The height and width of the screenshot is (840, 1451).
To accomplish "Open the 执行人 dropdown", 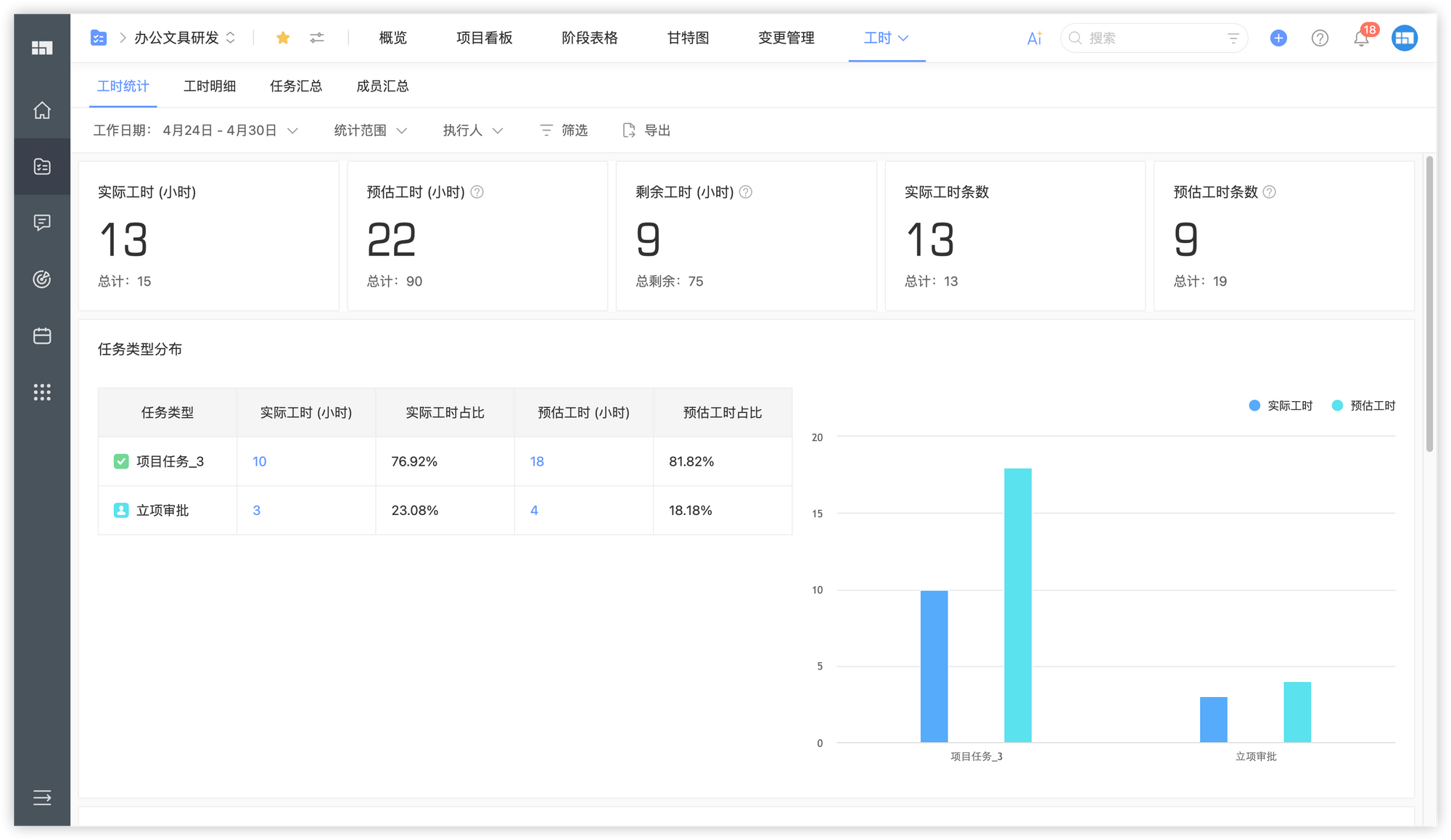I will pos(472,130).
